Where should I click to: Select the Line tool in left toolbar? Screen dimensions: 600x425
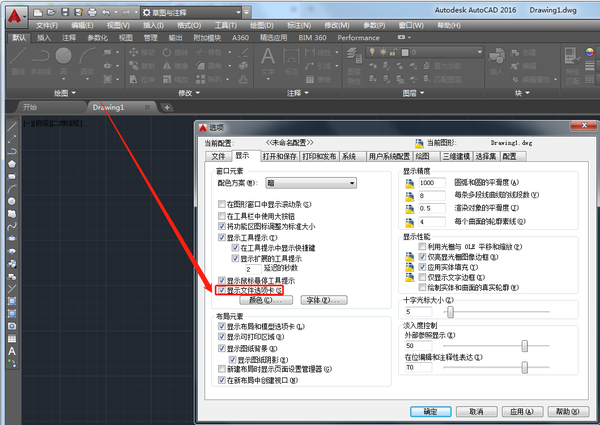(x=10, y=123)
